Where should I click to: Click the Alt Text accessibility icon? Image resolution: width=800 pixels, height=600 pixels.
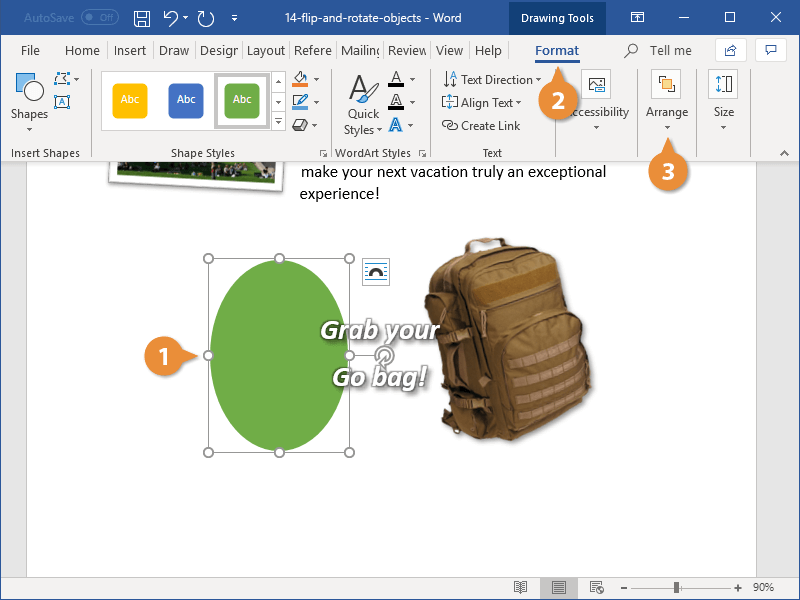click(x=596, y=84)
